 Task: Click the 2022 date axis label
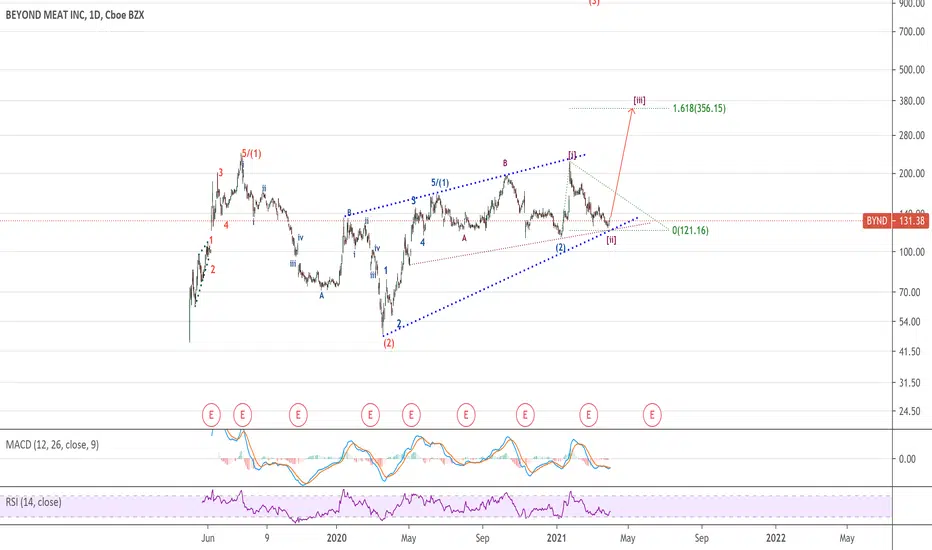click(x=776, y=538)
